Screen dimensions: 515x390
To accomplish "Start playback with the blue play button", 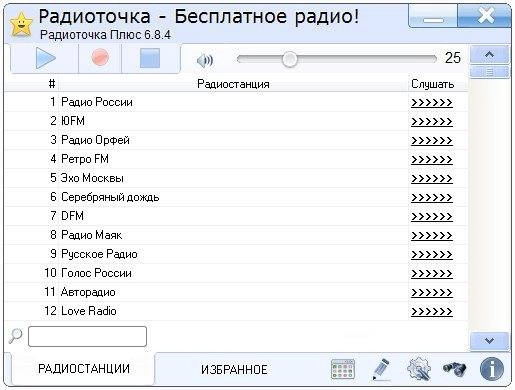I will [45, 58].
